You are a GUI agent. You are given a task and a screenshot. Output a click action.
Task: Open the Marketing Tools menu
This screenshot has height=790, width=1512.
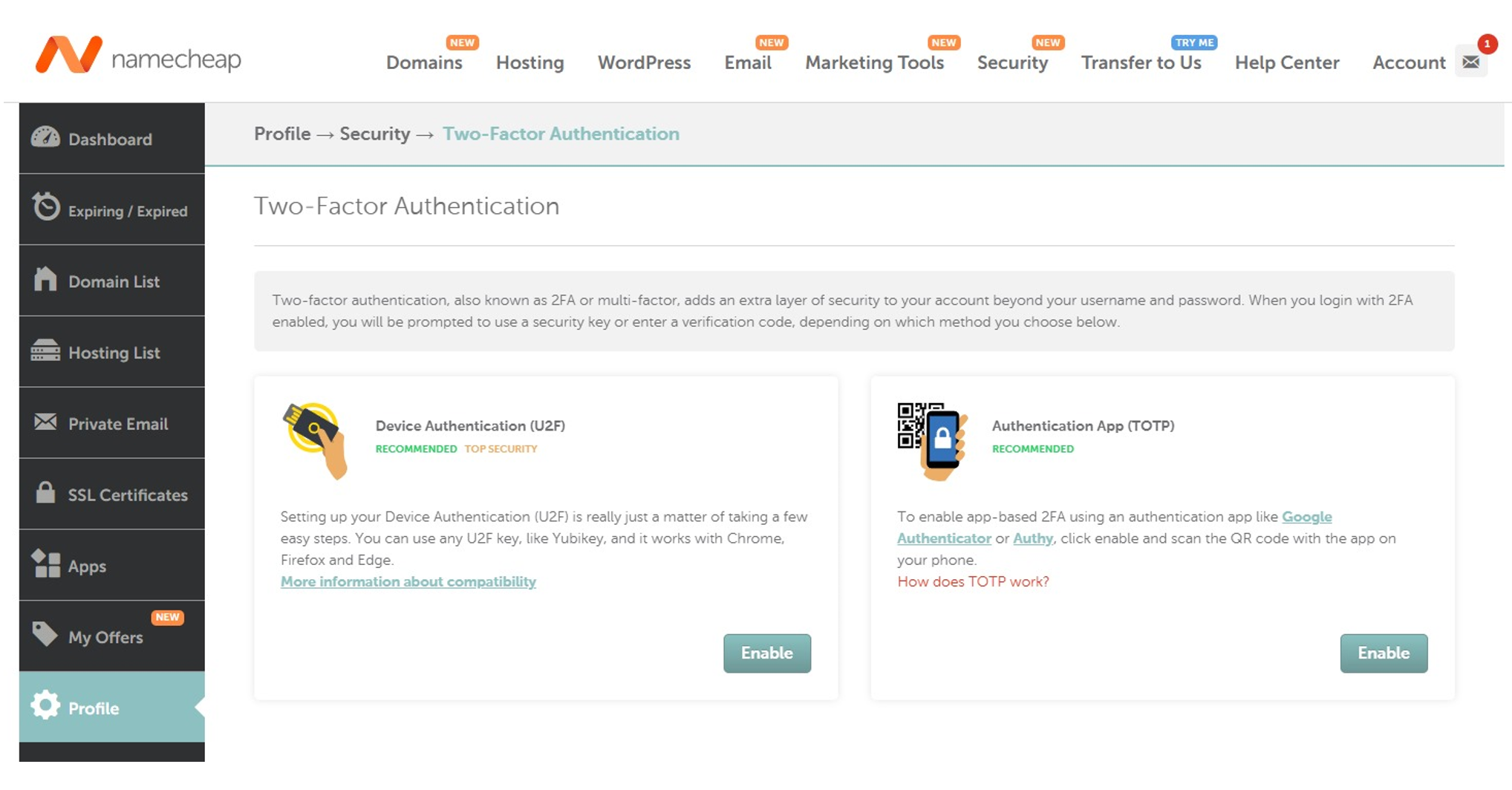click(x=874, y=62)
